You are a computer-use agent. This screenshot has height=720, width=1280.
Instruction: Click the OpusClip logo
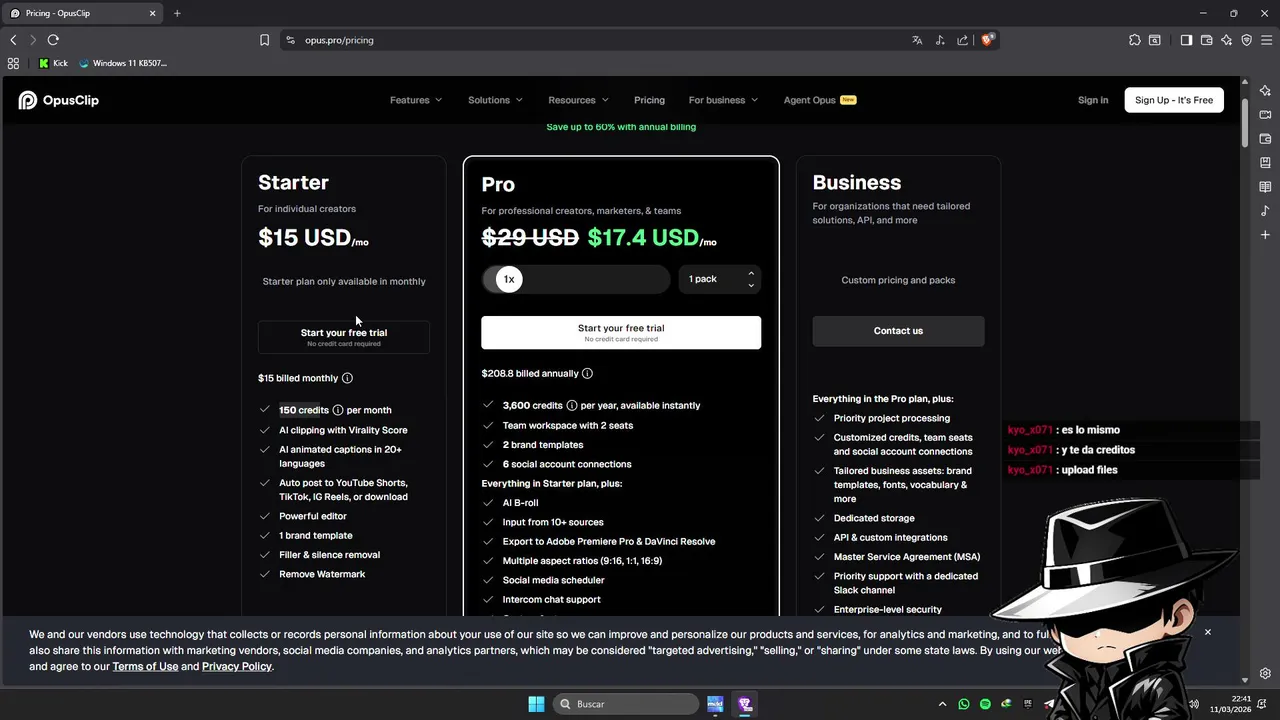[58, 100]
